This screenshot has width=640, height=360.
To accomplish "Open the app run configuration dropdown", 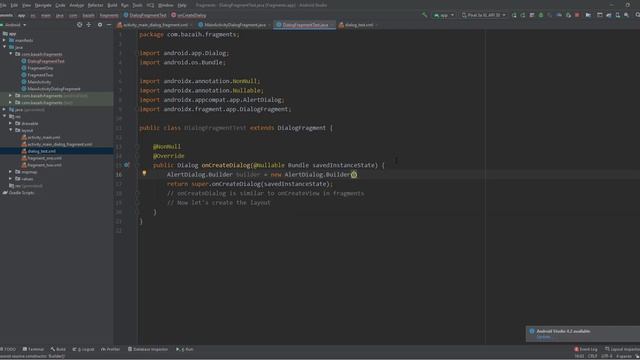I will [x=444, y=15].
